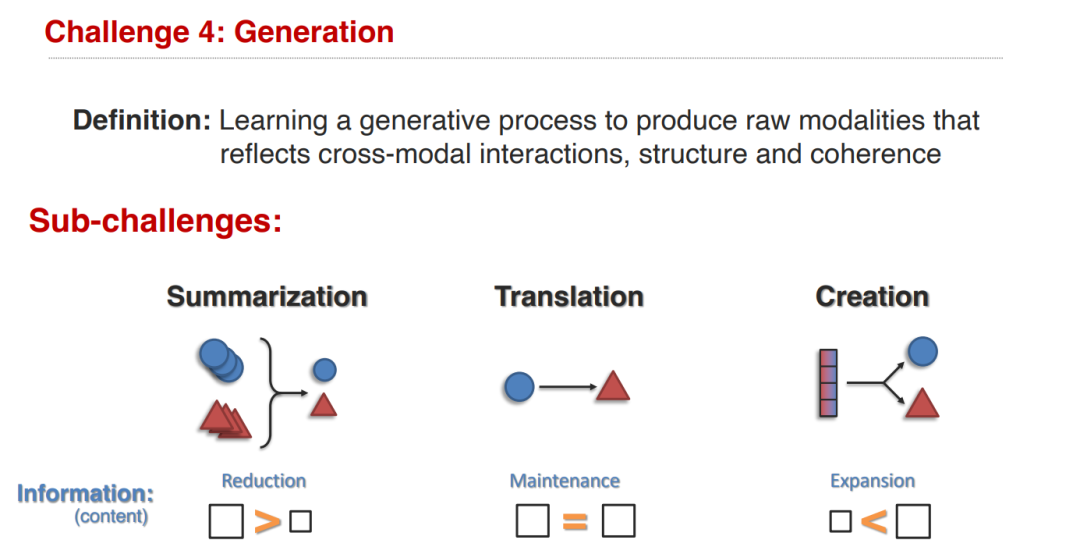Viewport: 1080px width, 554px height.
Task: Click the Sub-challenges heading
Action: pos(155,220)
